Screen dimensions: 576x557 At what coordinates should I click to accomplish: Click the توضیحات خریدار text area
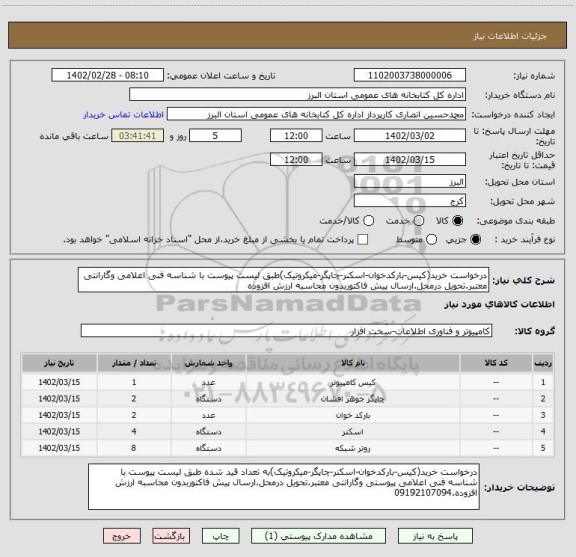tap(284, 487)
